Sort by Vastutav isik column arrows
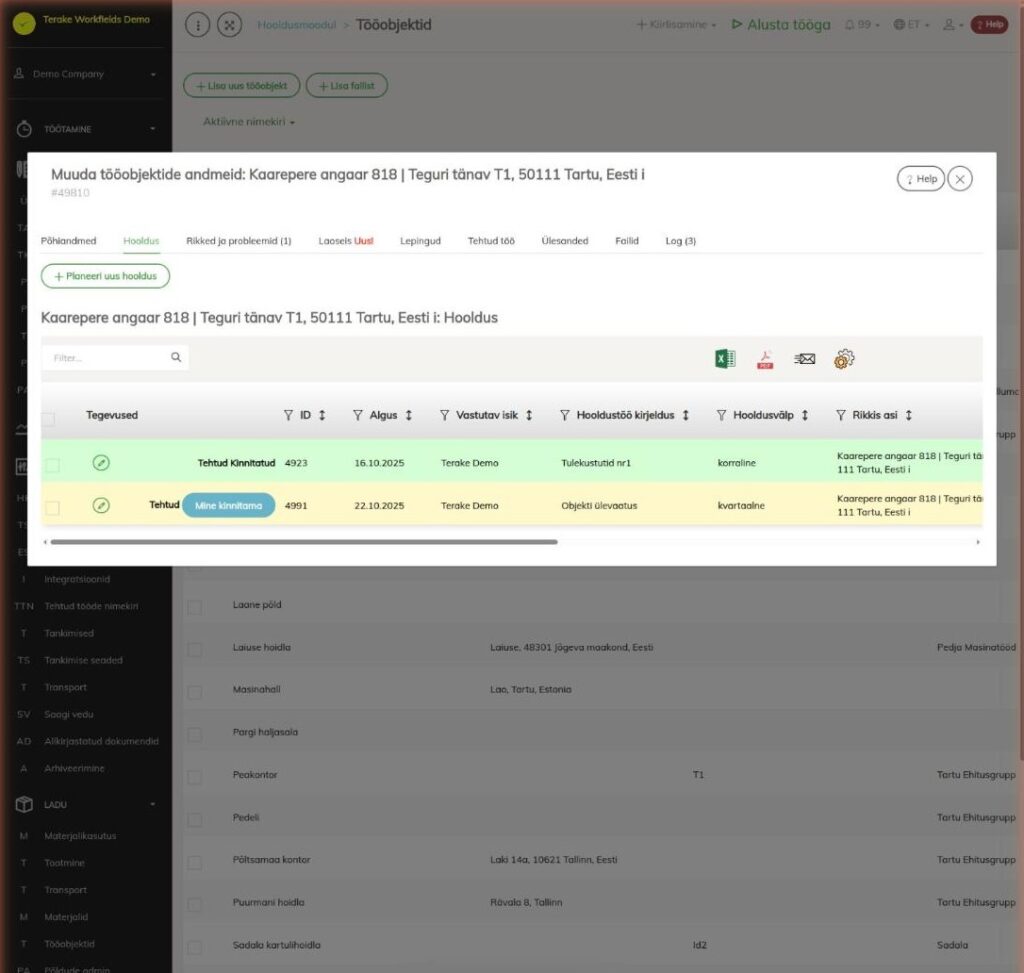 coord(529,415)
